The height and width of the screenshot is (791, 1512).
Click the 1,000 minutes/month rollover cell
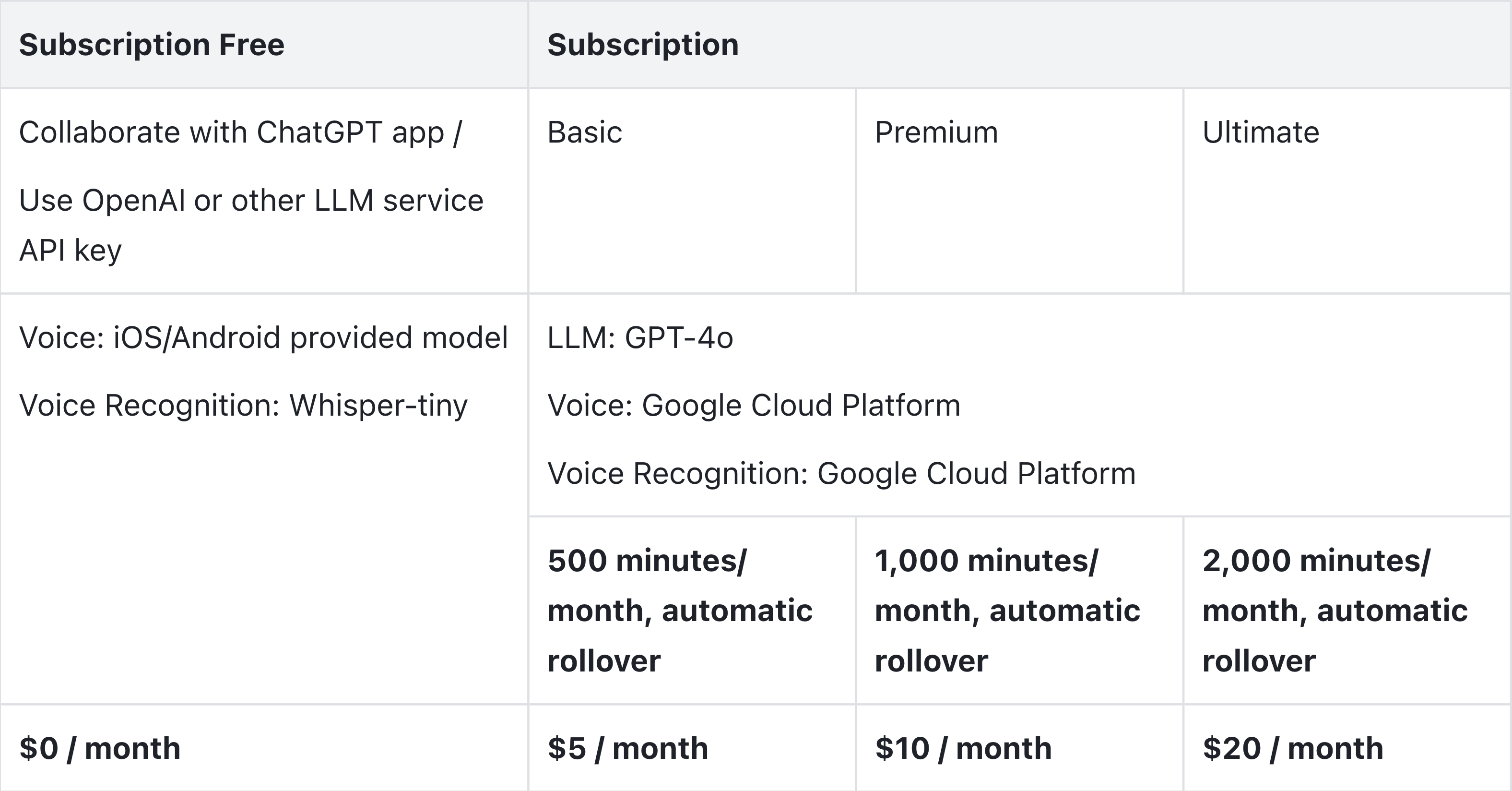coord(1019,611)
